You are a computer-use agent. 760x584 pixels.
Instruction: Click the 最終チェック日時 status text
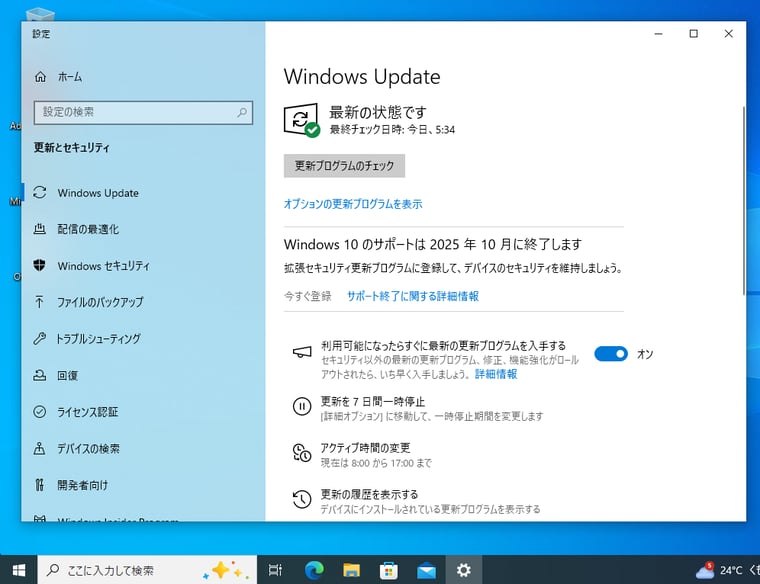point(392,129)
